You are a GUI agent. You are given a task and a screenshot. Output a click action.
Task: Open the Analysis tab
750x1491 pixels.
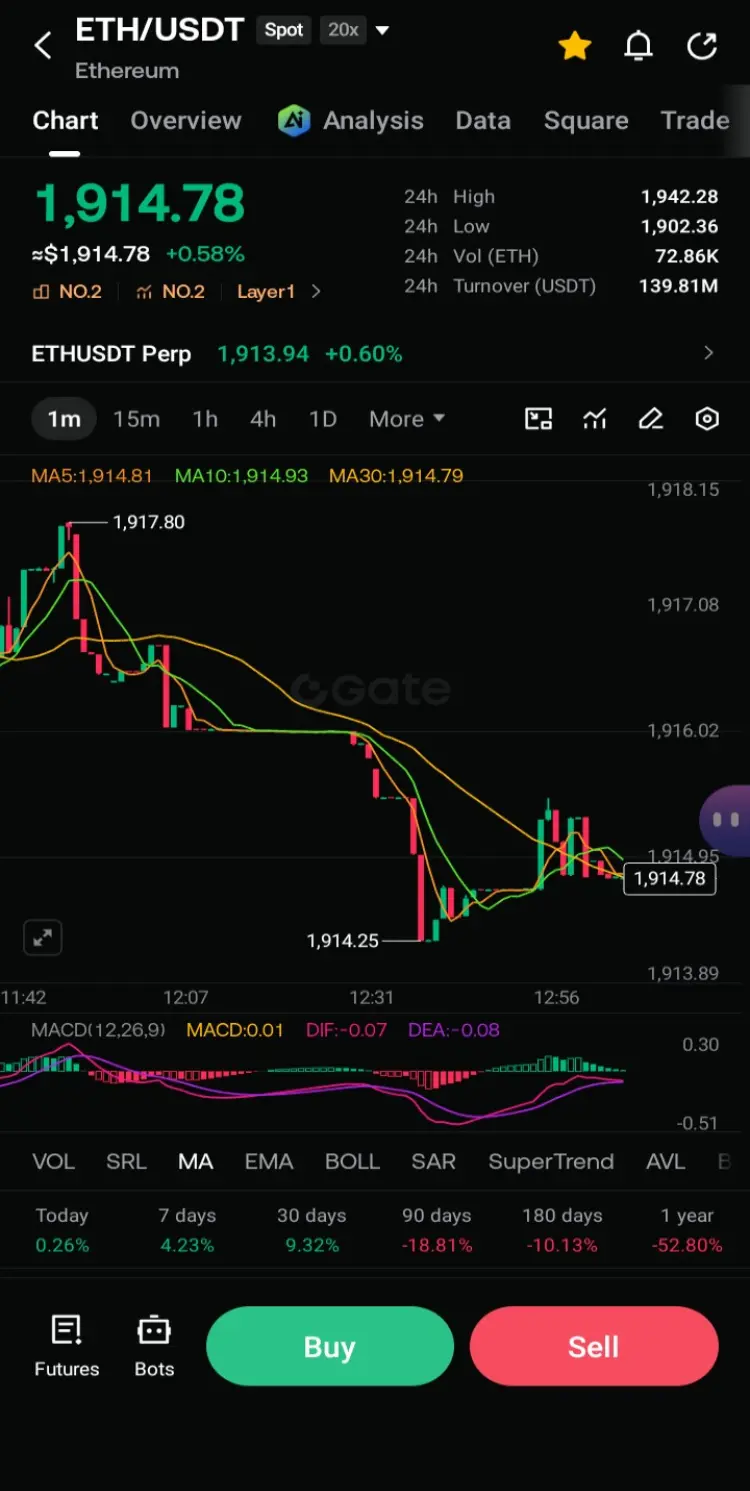[x=373, y=121]
